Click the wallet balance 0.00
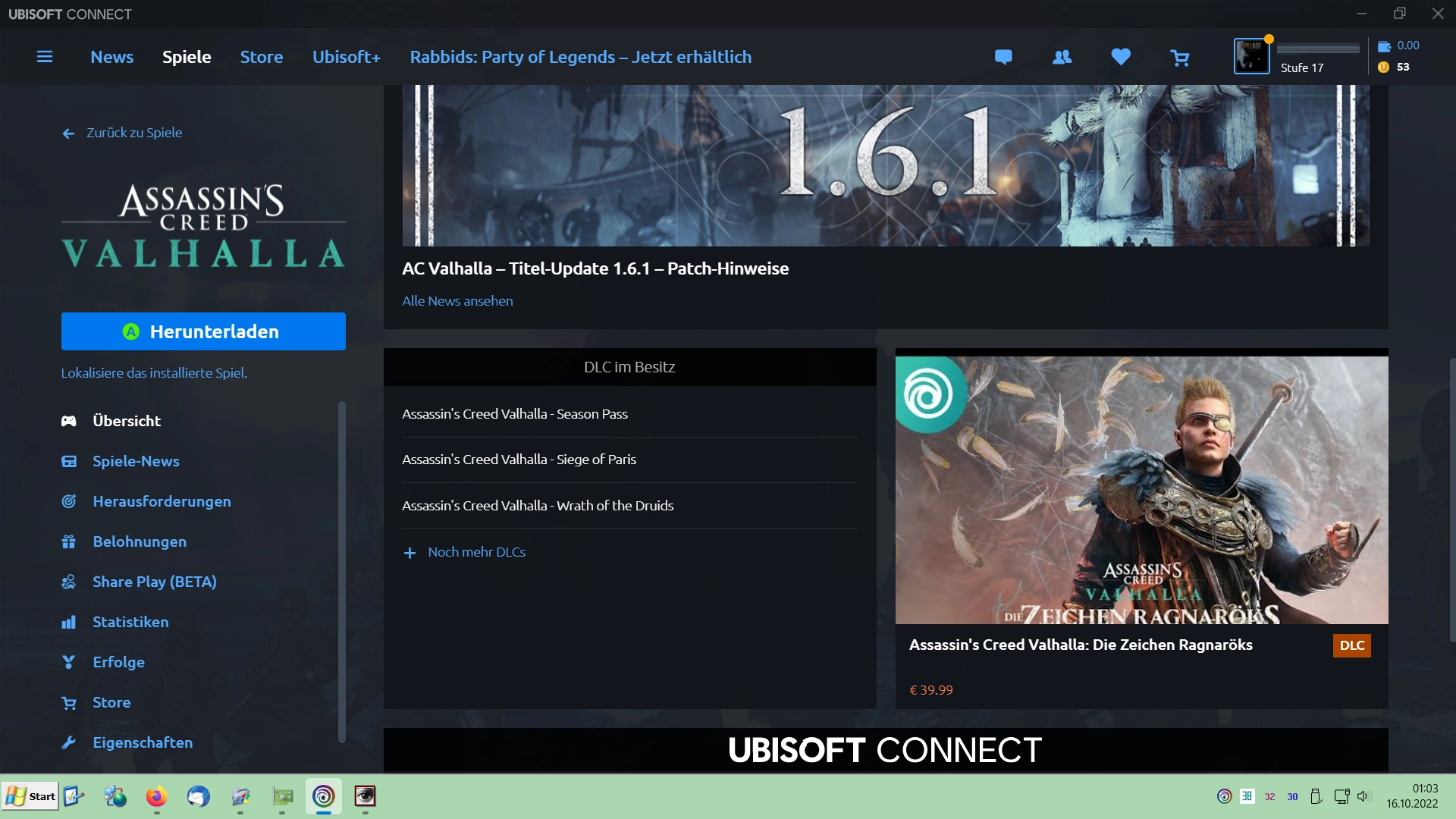Image resolution: width=1456 pixels, height=819 pixels. coord(1399,45)
